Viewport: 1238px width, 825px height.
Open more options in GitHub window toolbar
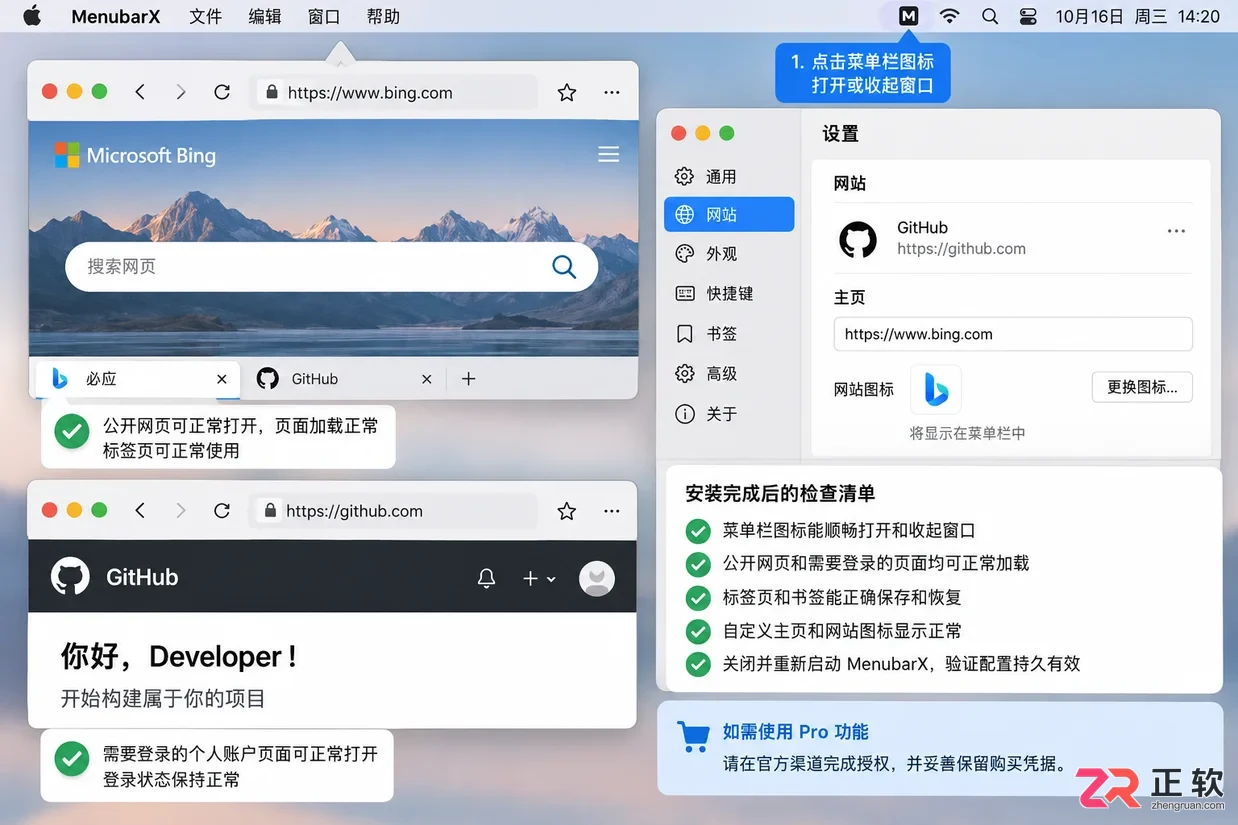tap(612, 511)
